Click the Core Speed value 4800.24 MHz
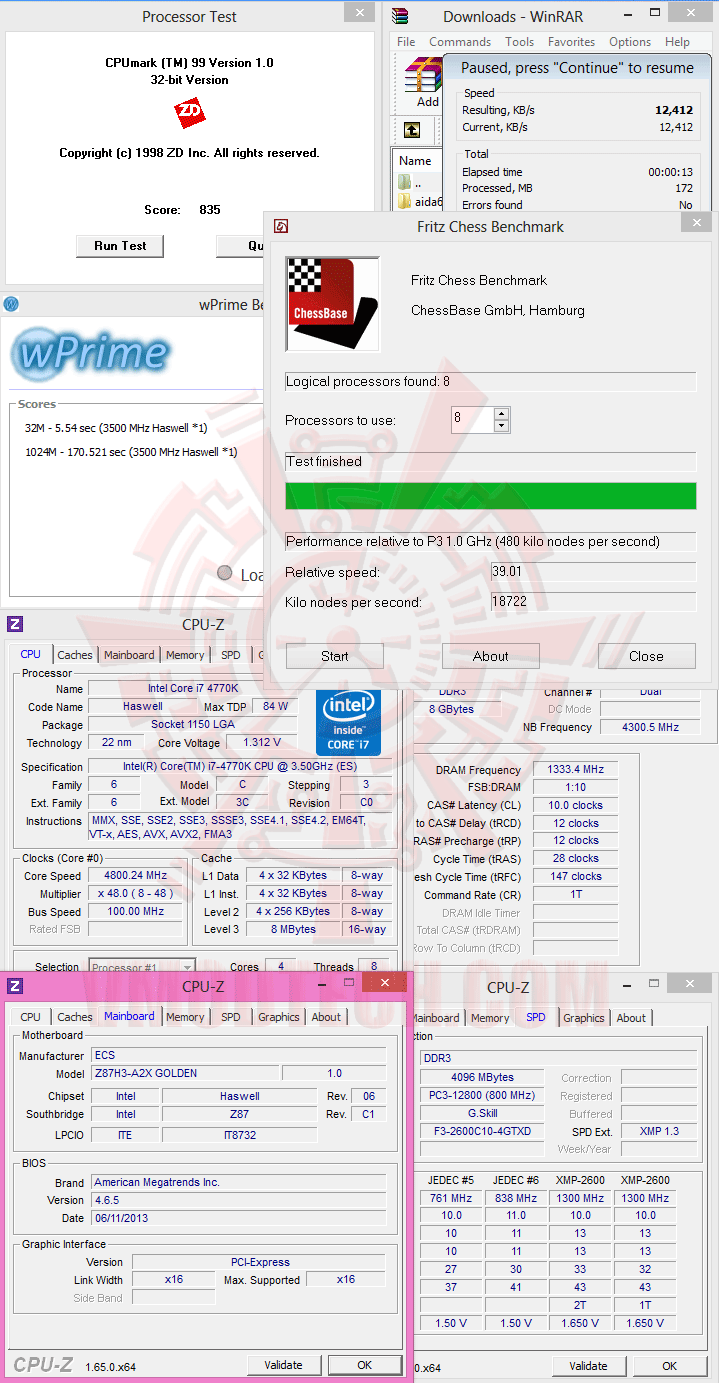The image size is (719, 1383). 135,876
